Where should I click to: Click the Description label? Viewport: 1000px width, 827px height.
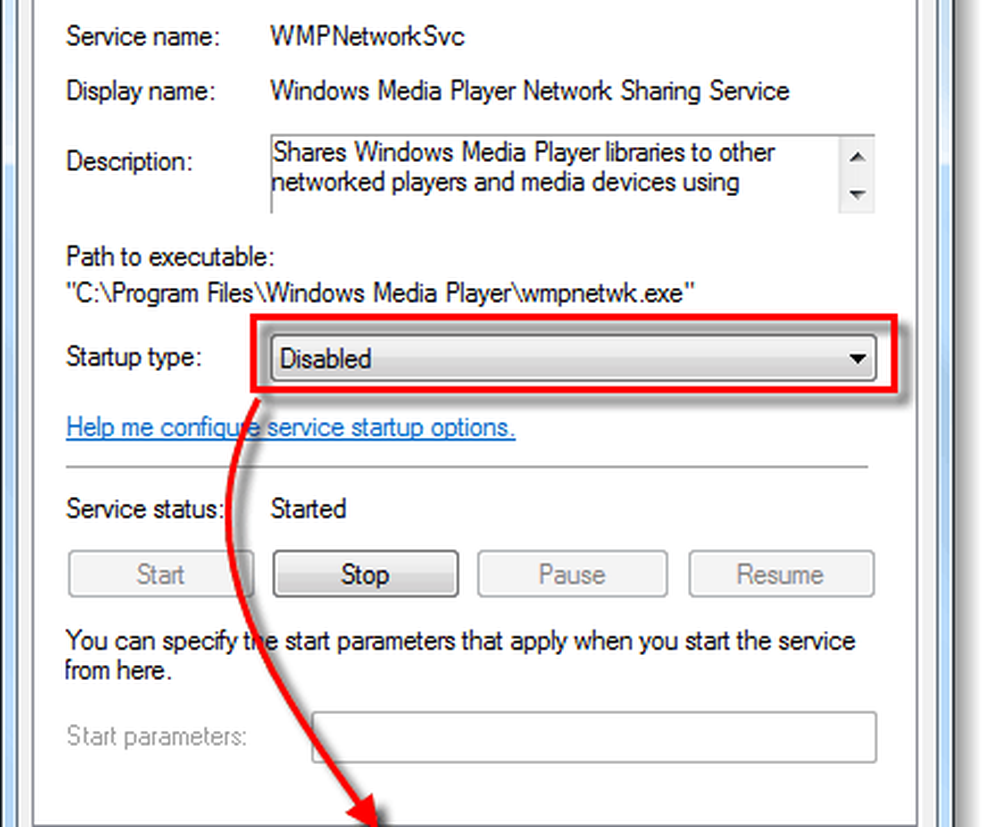point(129,162)
